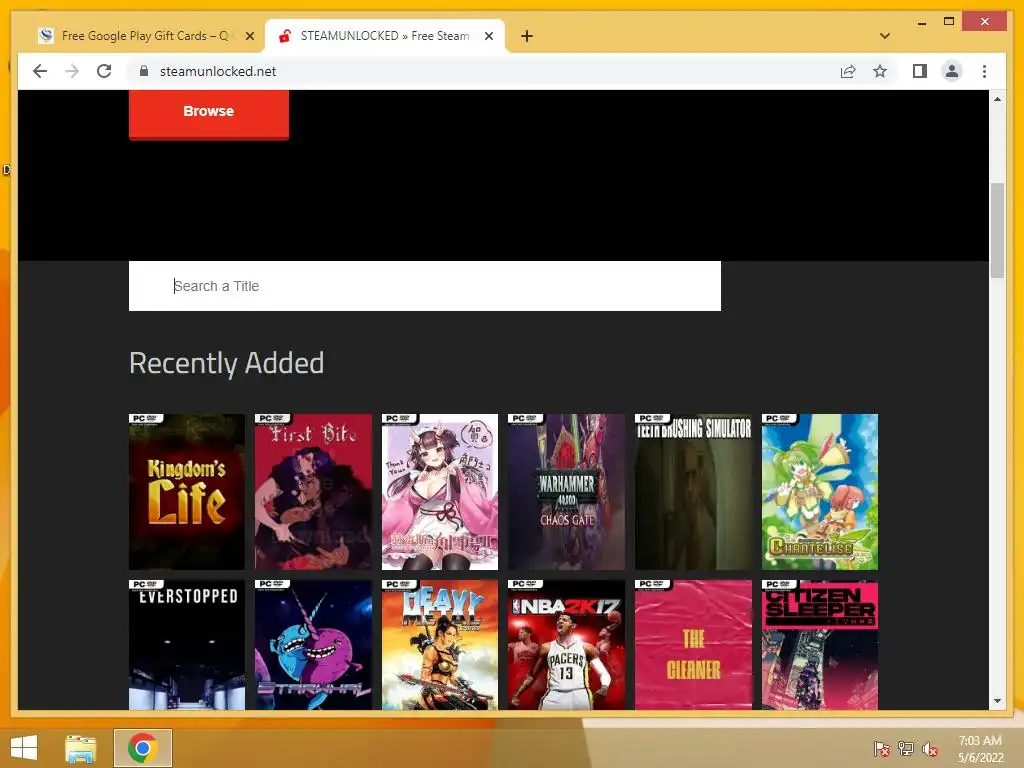Open the taskbar clock showing 7:03 AM
Viewport: 1024px width, 768px height.
980,749
